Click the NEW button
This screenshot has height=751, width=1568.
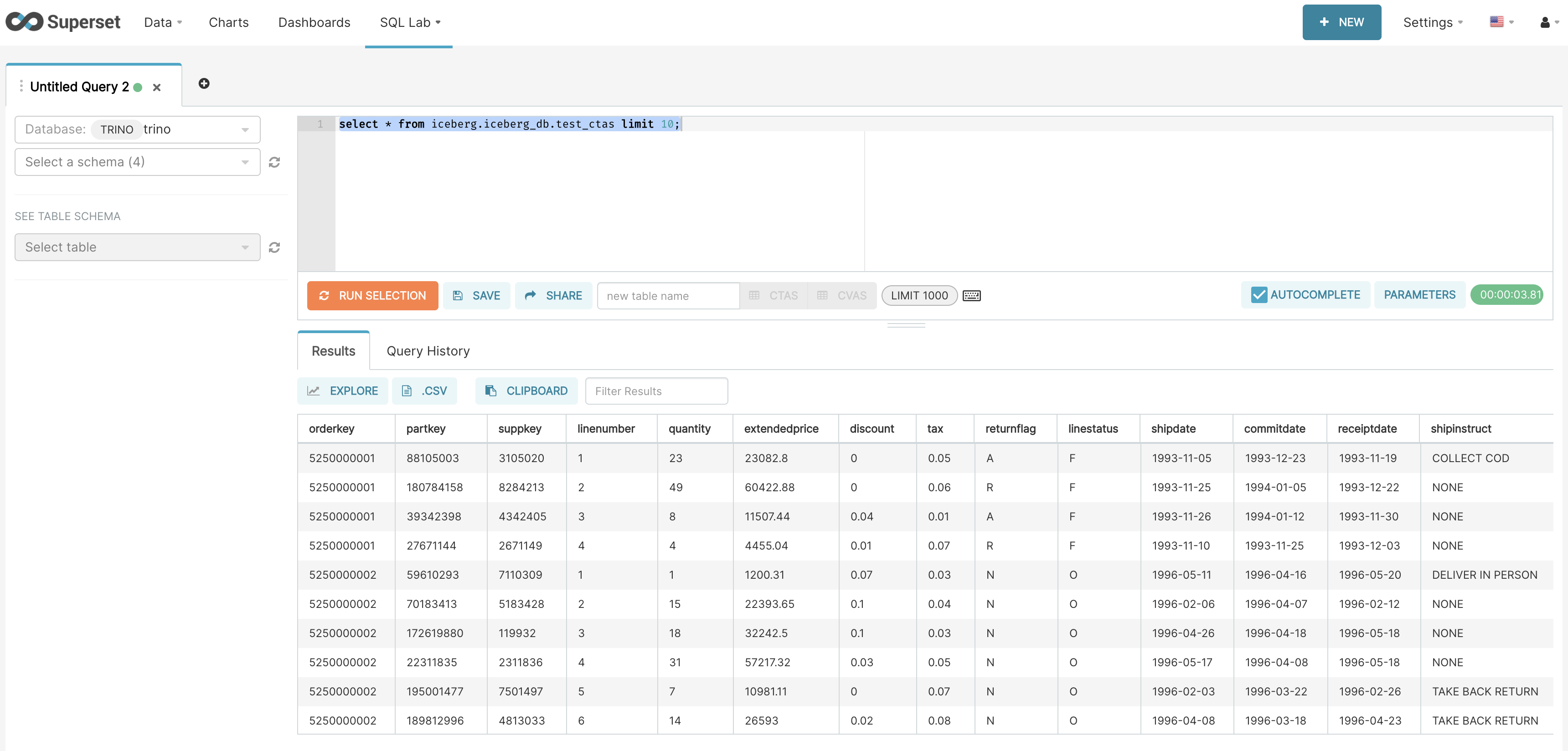tap(1341, 22)
